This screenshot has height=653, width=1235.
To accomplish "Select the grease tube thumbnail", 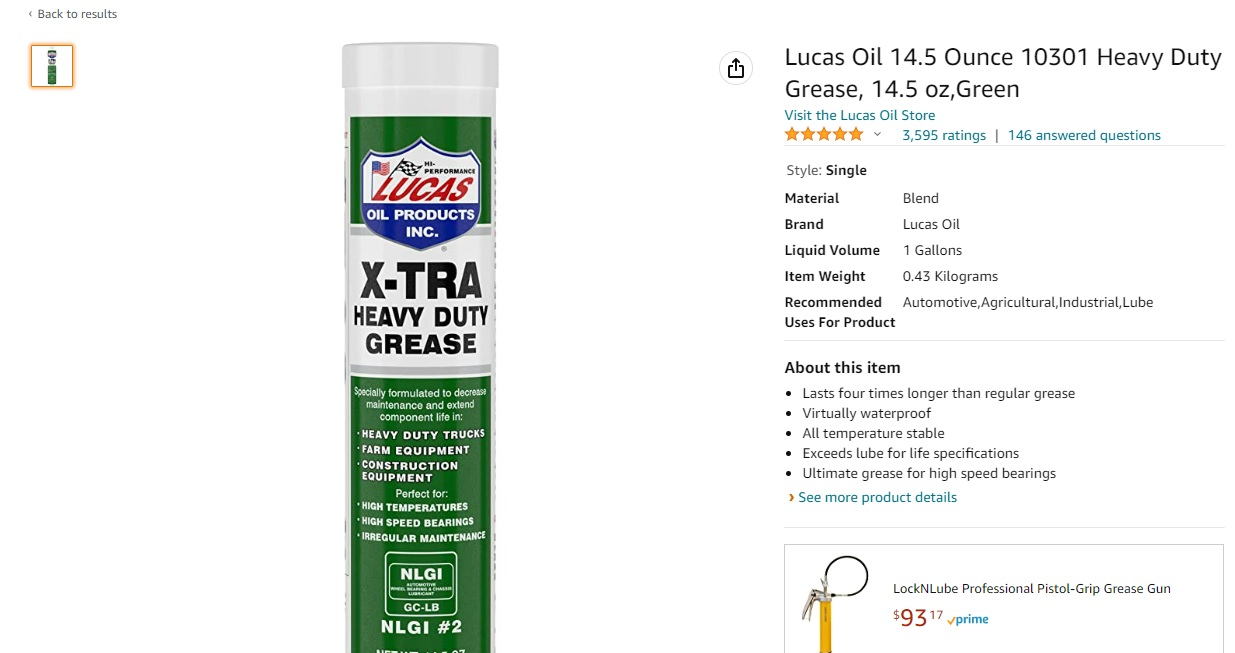I will 52,66.
